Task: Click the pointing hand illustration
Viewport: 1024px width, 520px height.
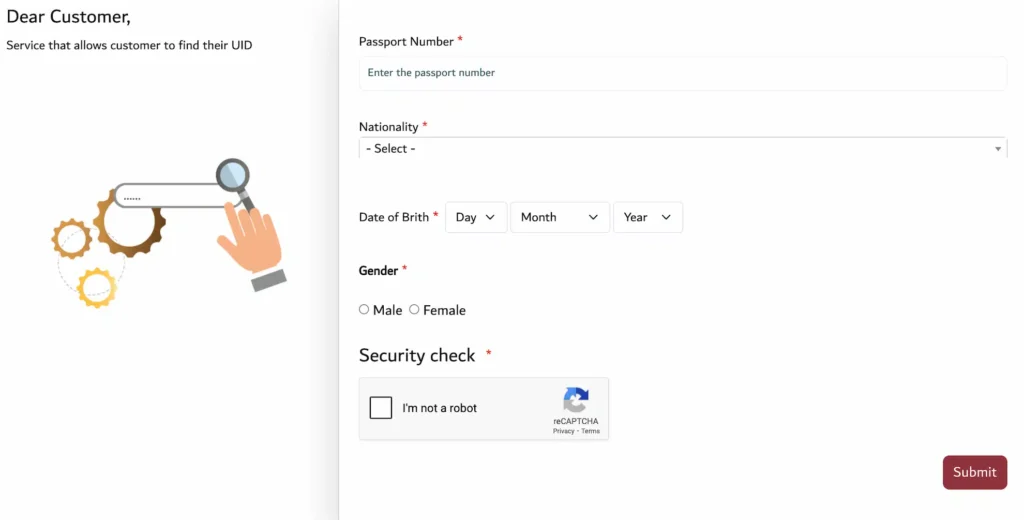Action: (249, 240)
